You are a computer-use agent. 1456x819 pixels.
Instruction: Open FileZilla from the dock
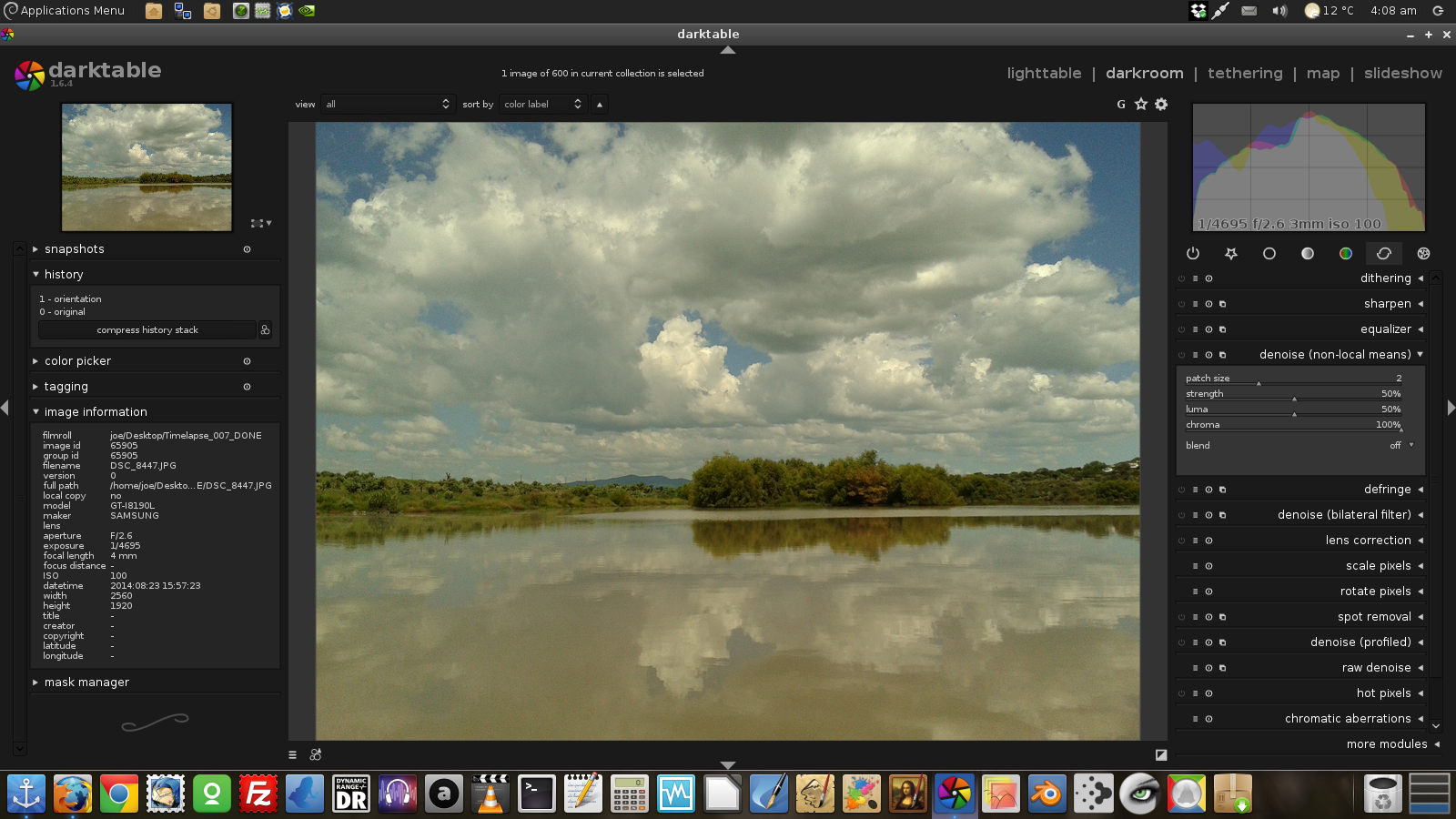[258, 794]
